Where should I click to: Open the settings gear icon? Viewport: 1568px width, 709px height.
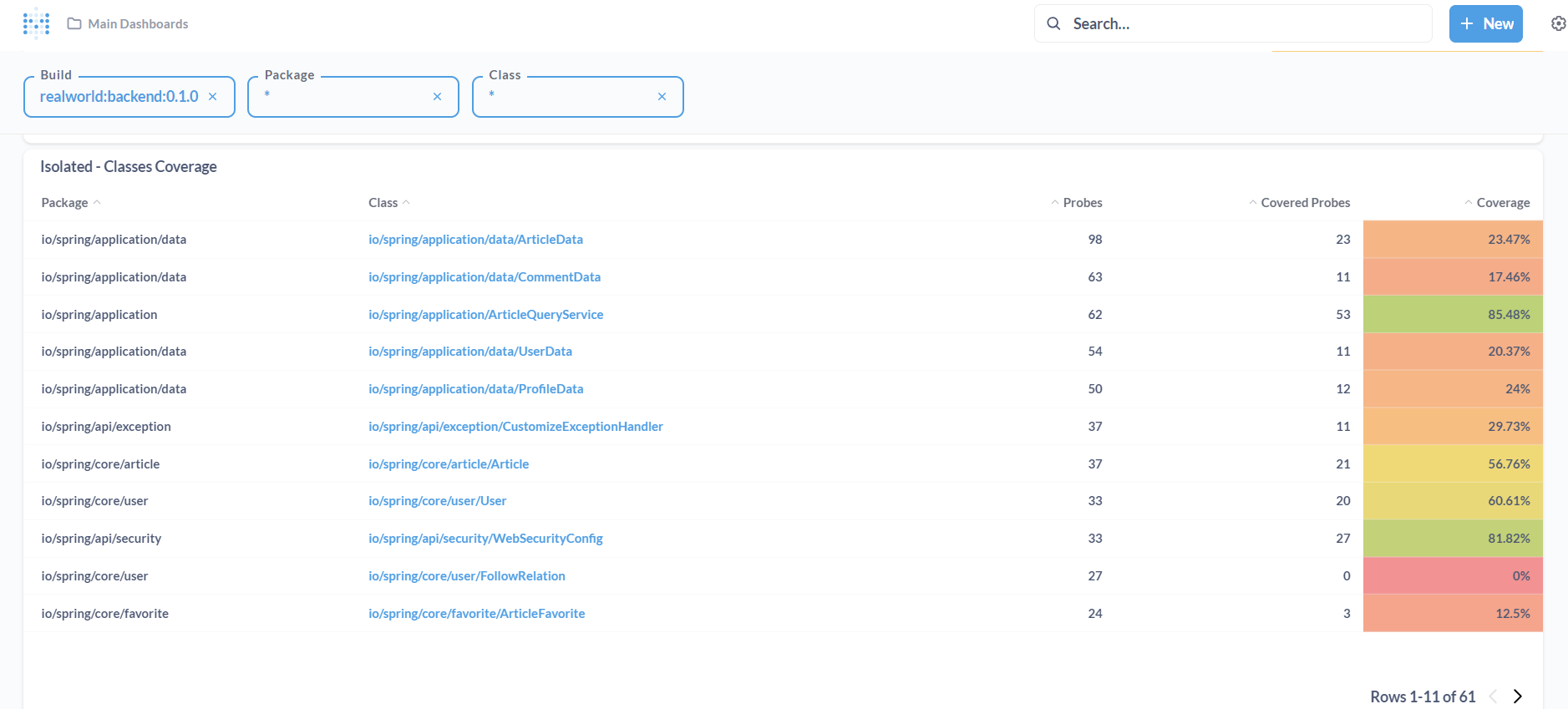(1558, 23)
